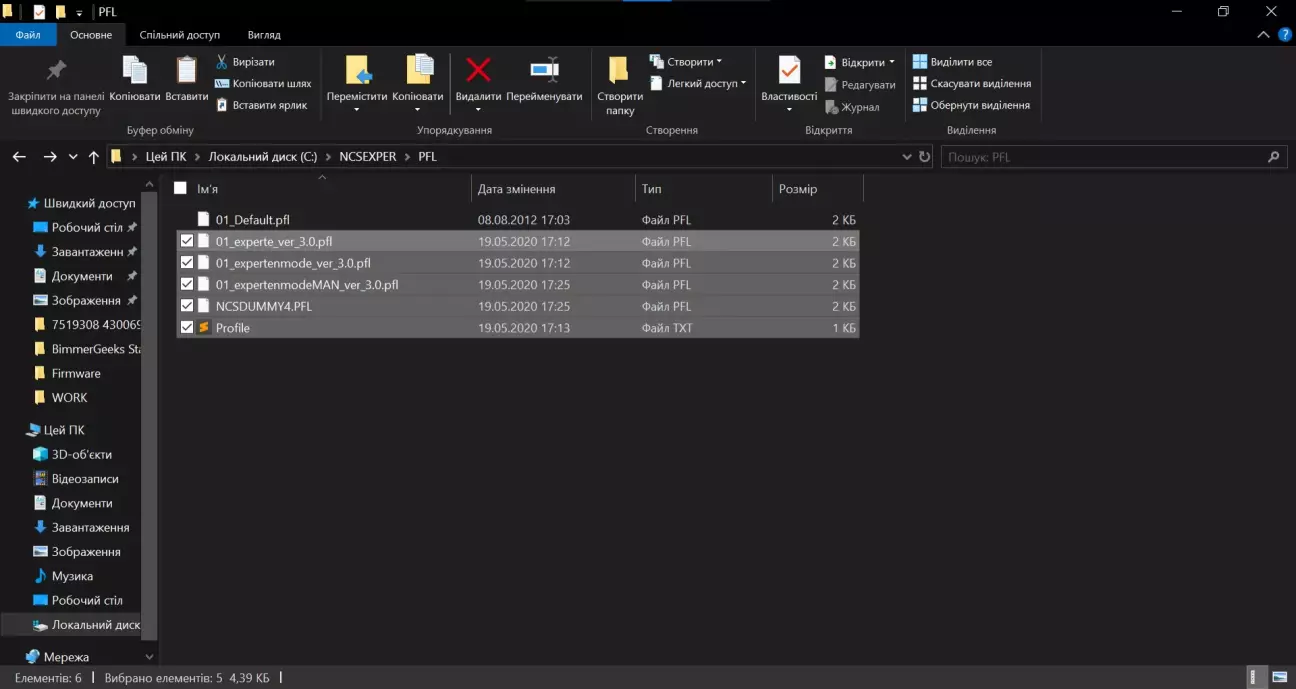
Task: Open Firmware folder in sidebar
Action: pyautogui.click(x=76, y=373)
